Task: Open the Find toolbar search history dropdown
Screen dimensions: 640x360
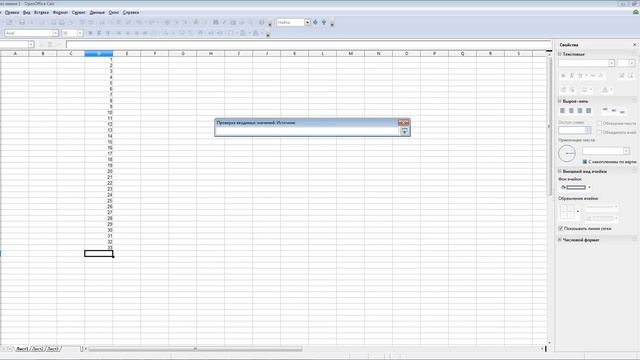Action: 307,22
